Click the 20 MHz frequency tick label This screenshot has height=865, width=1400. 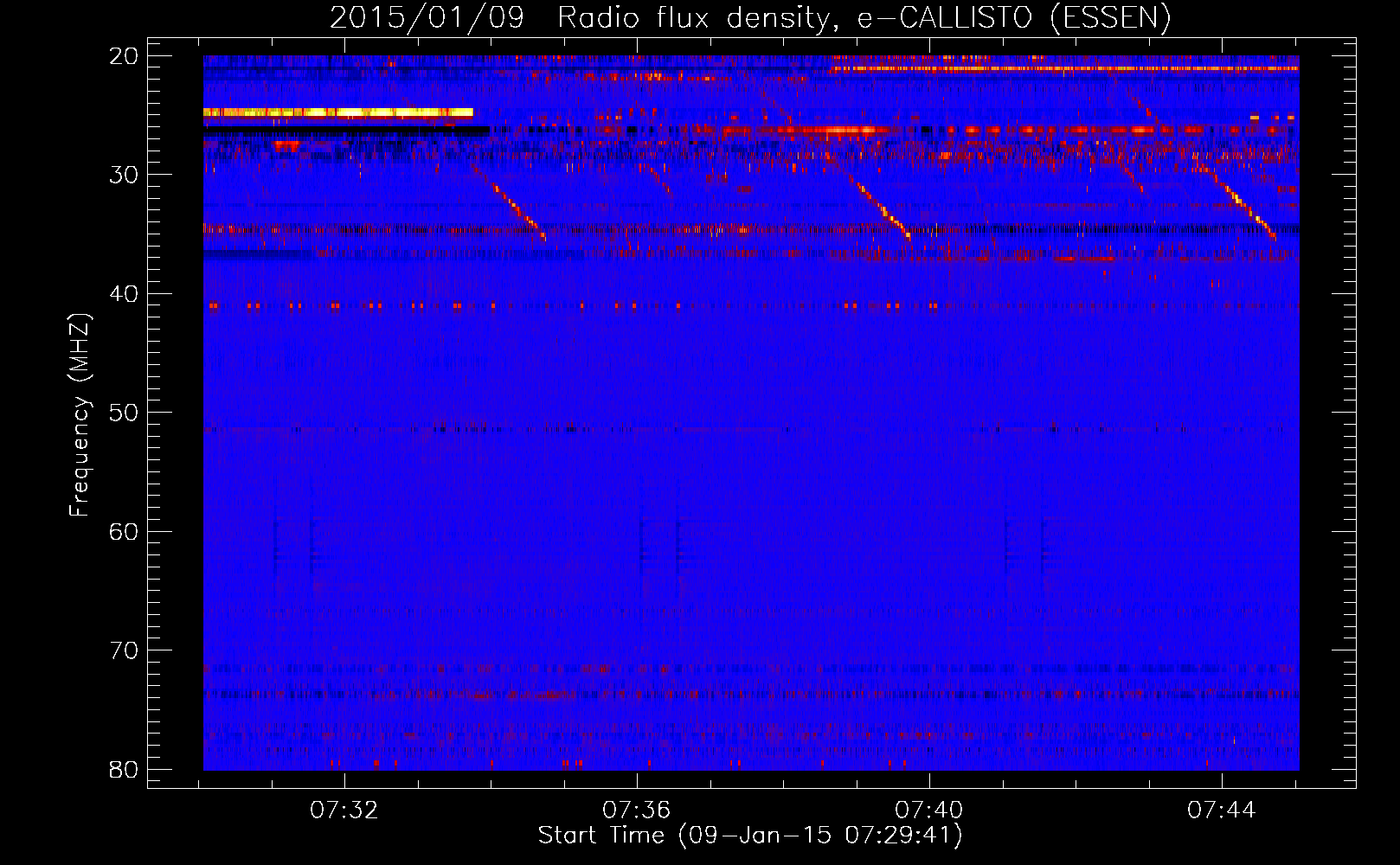point(124,56)
